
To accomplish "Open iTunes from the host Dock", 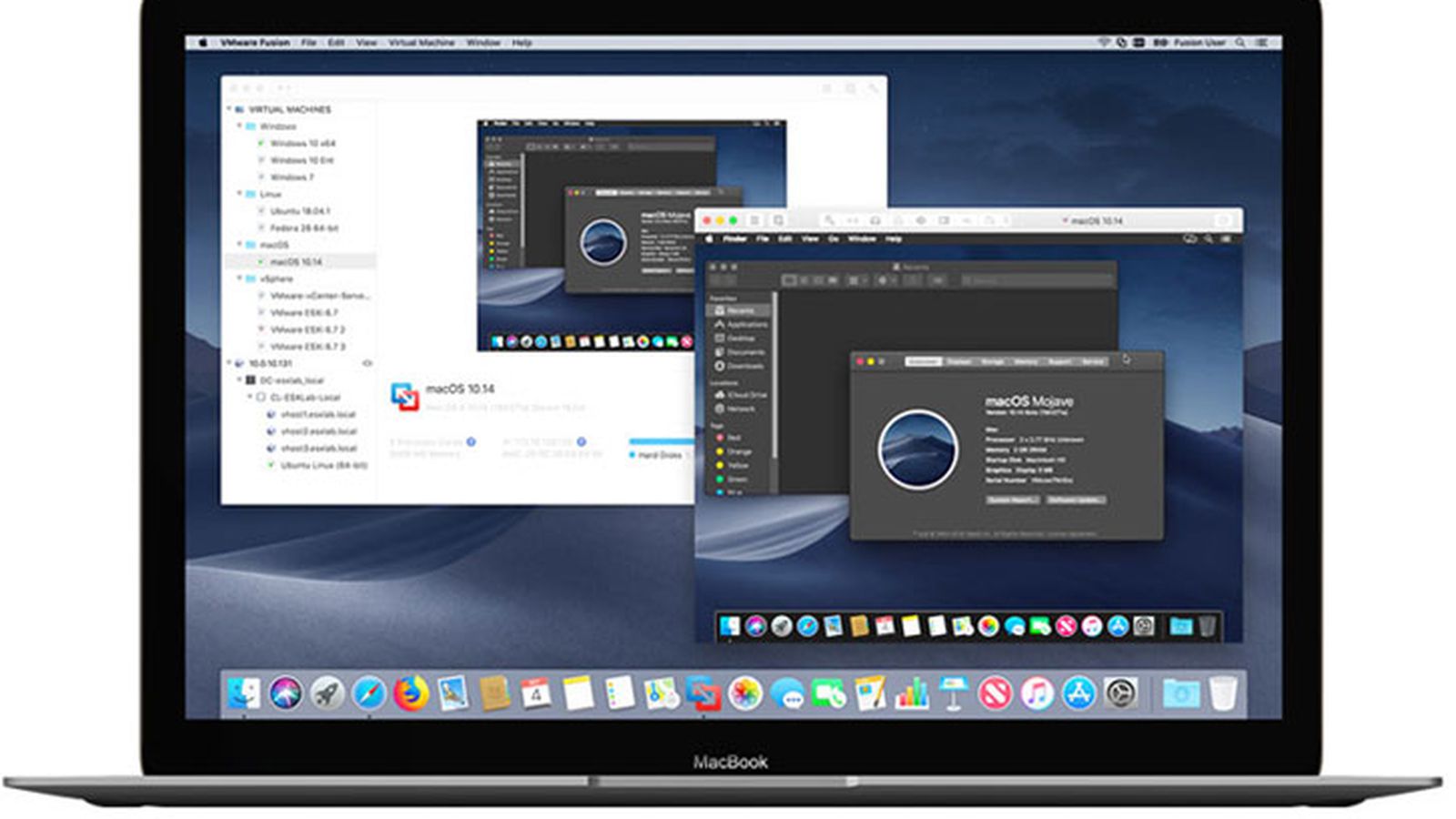I will point(1036,693).
